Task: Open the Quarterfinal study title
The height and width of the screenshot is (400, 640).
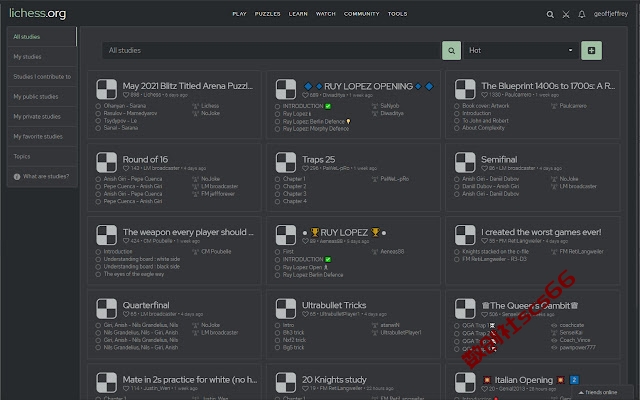Action: [146, 305]
